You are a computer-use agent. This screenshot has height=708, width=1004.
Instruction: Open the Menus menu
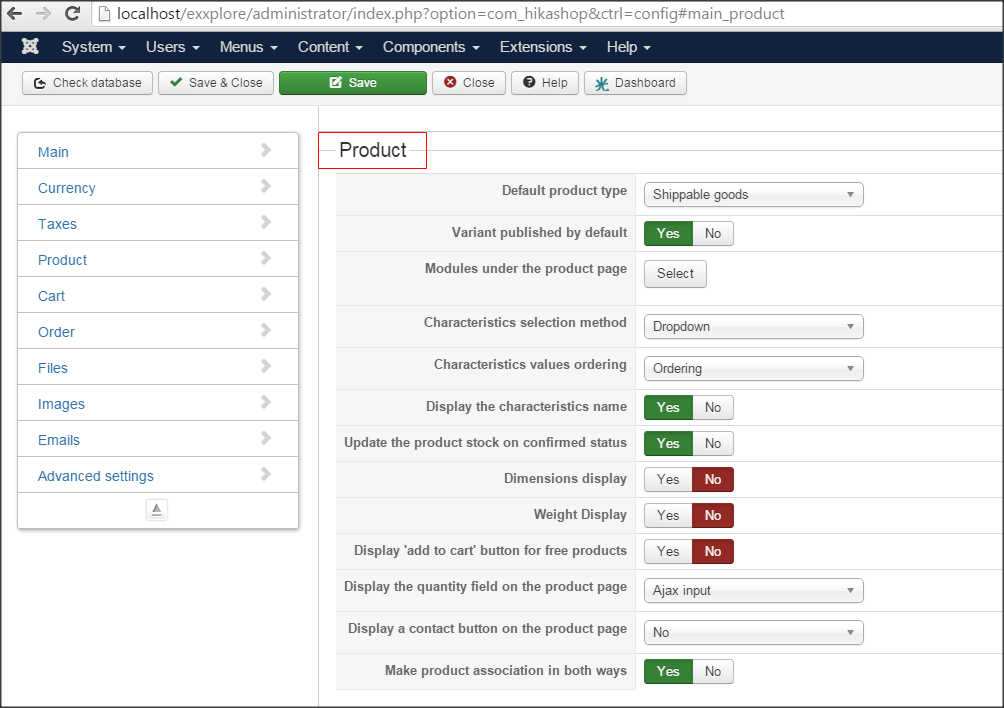click(248, 47)
